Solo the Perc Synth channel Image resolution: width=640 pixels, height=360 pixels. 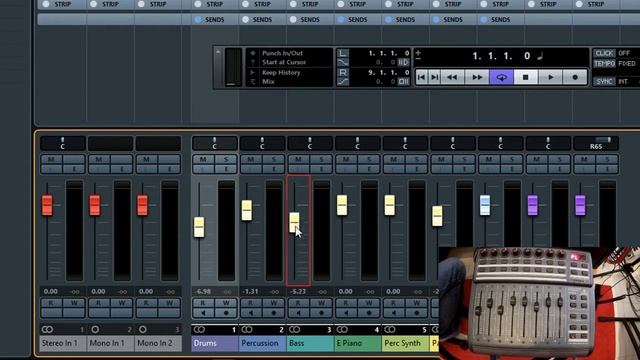[417, 159]
